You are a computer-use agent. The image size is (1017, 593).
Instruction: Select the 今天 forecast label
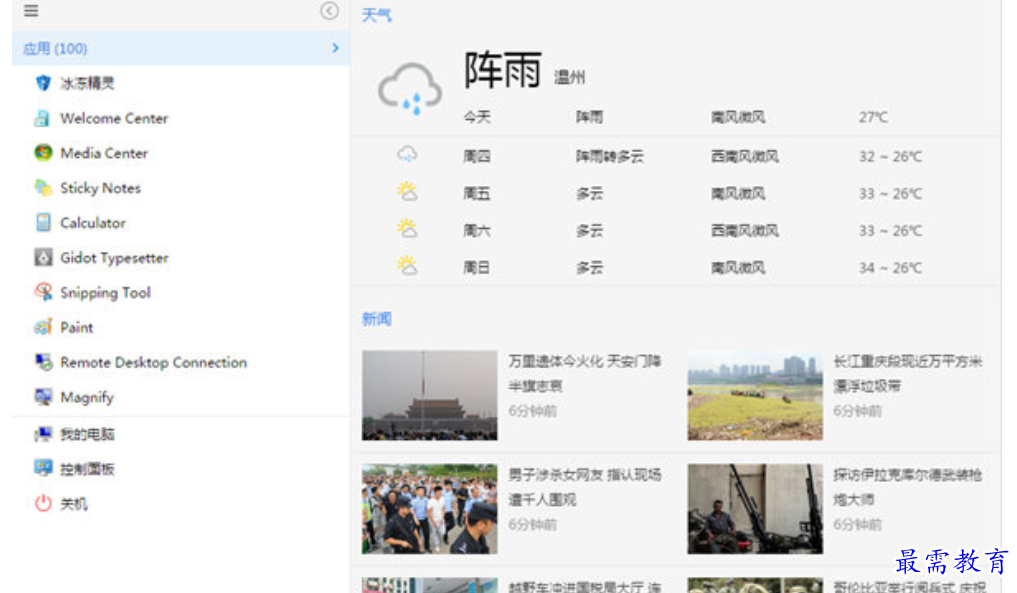(x=477, y=117)
